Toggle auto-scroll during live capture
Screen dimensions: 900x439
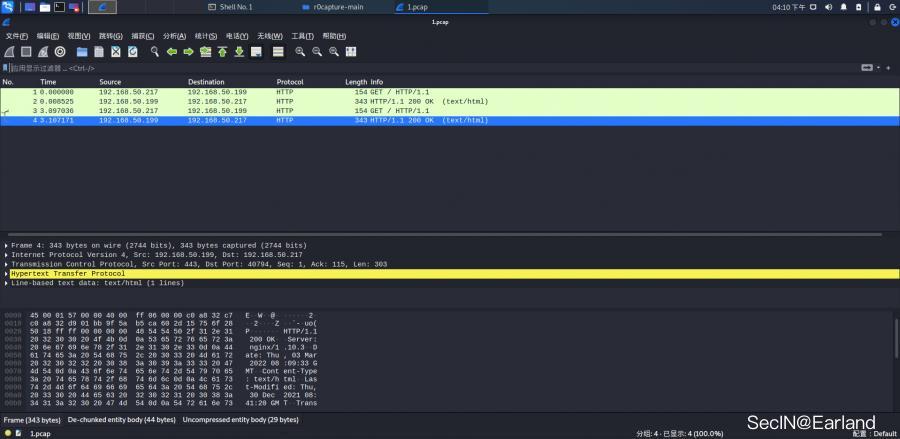tap(257, 51)
